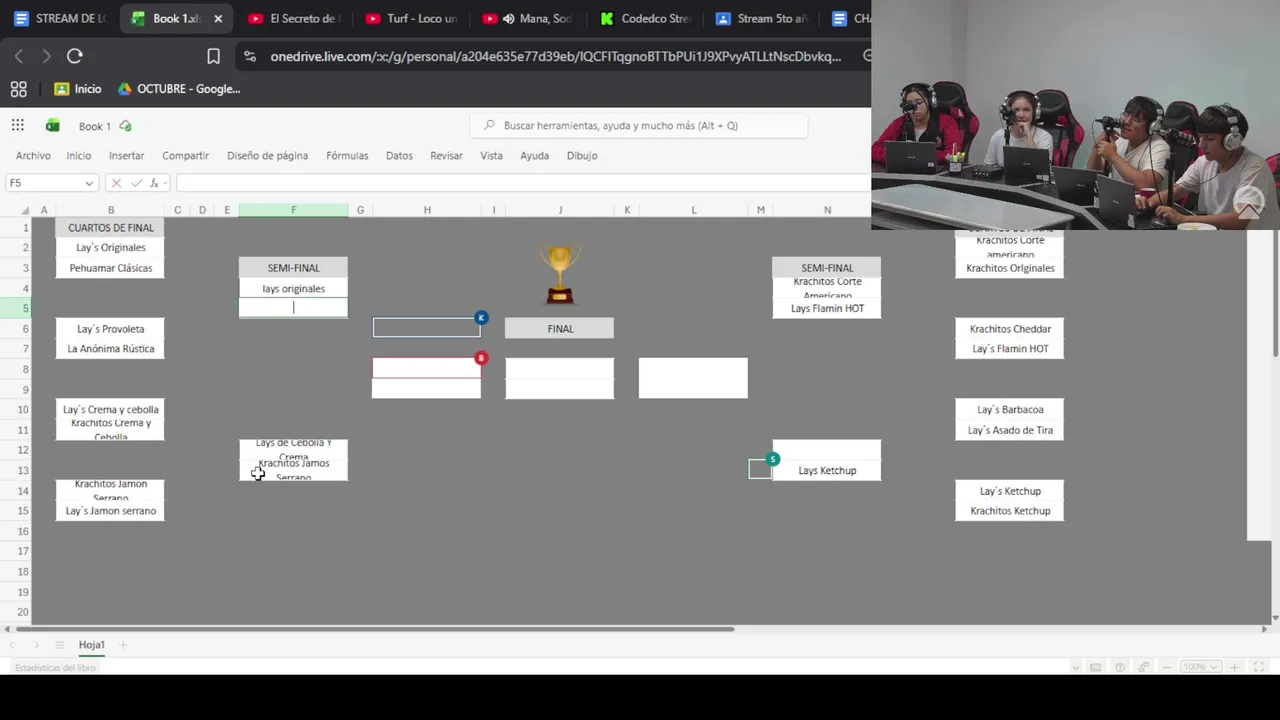The height and width of the screenshot is (720, 1280).
Task: Open site information icon in address bar
Action: 250,56
